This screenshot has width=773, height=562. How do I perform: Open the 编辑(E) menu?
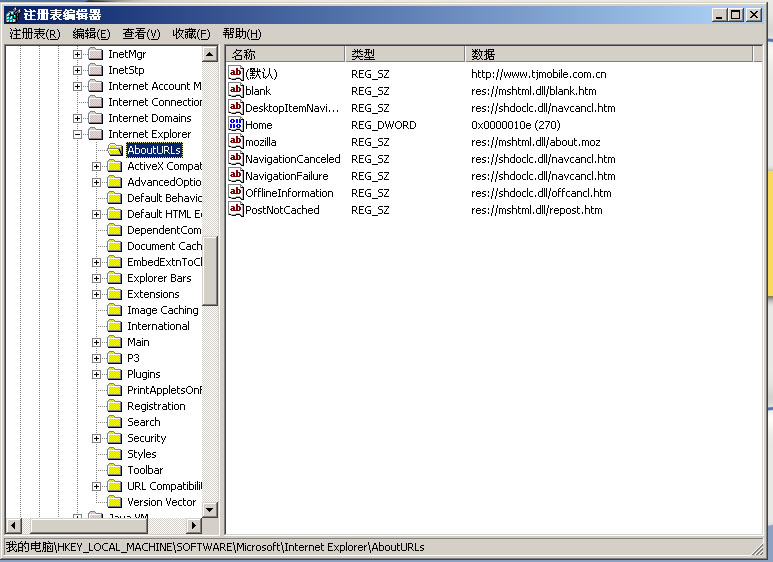tap(91, 34)
